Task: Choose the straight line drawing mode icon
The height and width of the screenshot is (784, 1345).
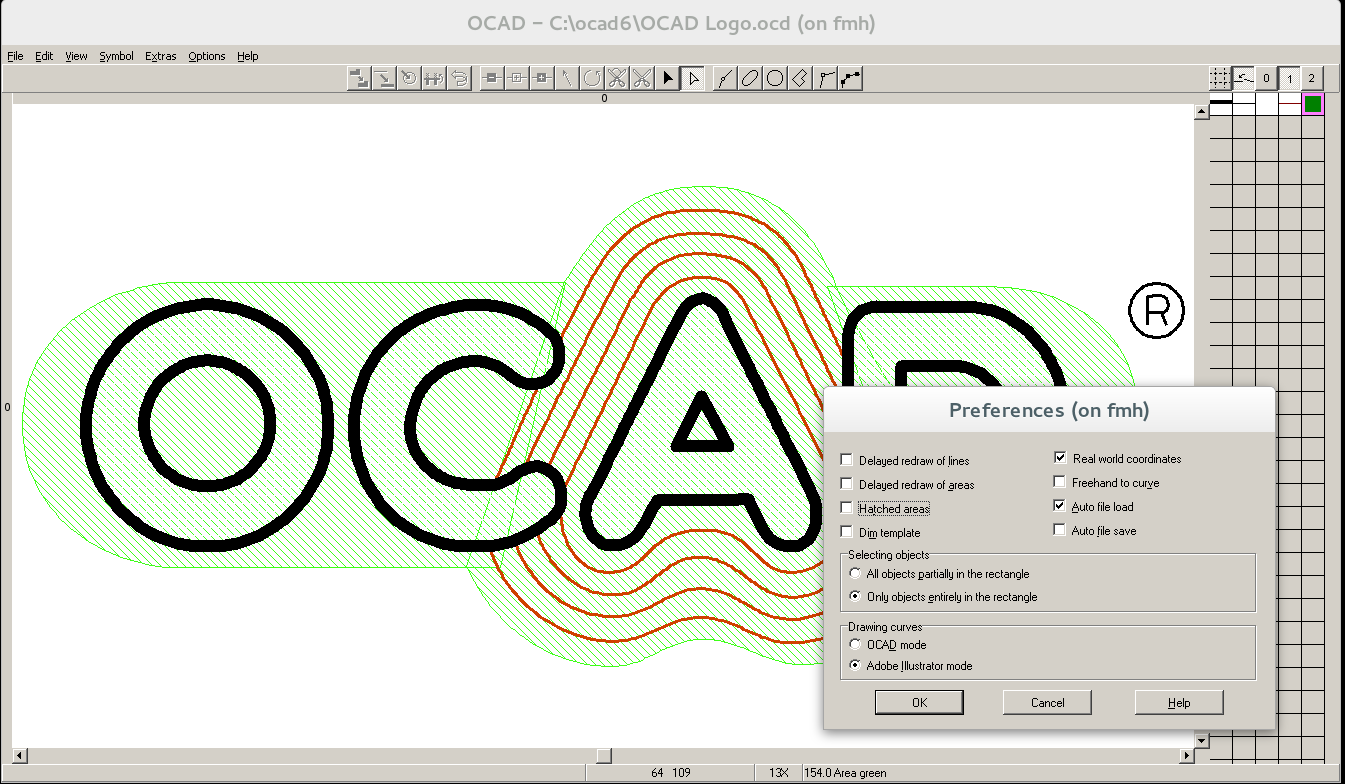Action: 825,78
